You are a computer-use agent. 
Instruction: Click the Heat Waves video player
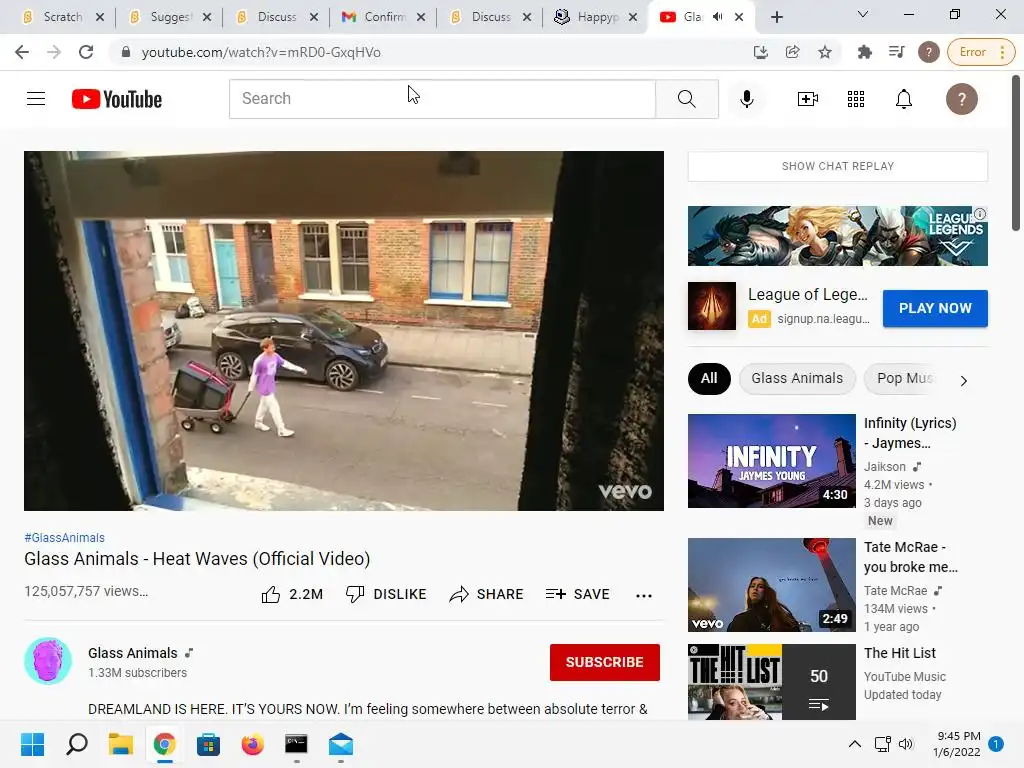point(344,331)
